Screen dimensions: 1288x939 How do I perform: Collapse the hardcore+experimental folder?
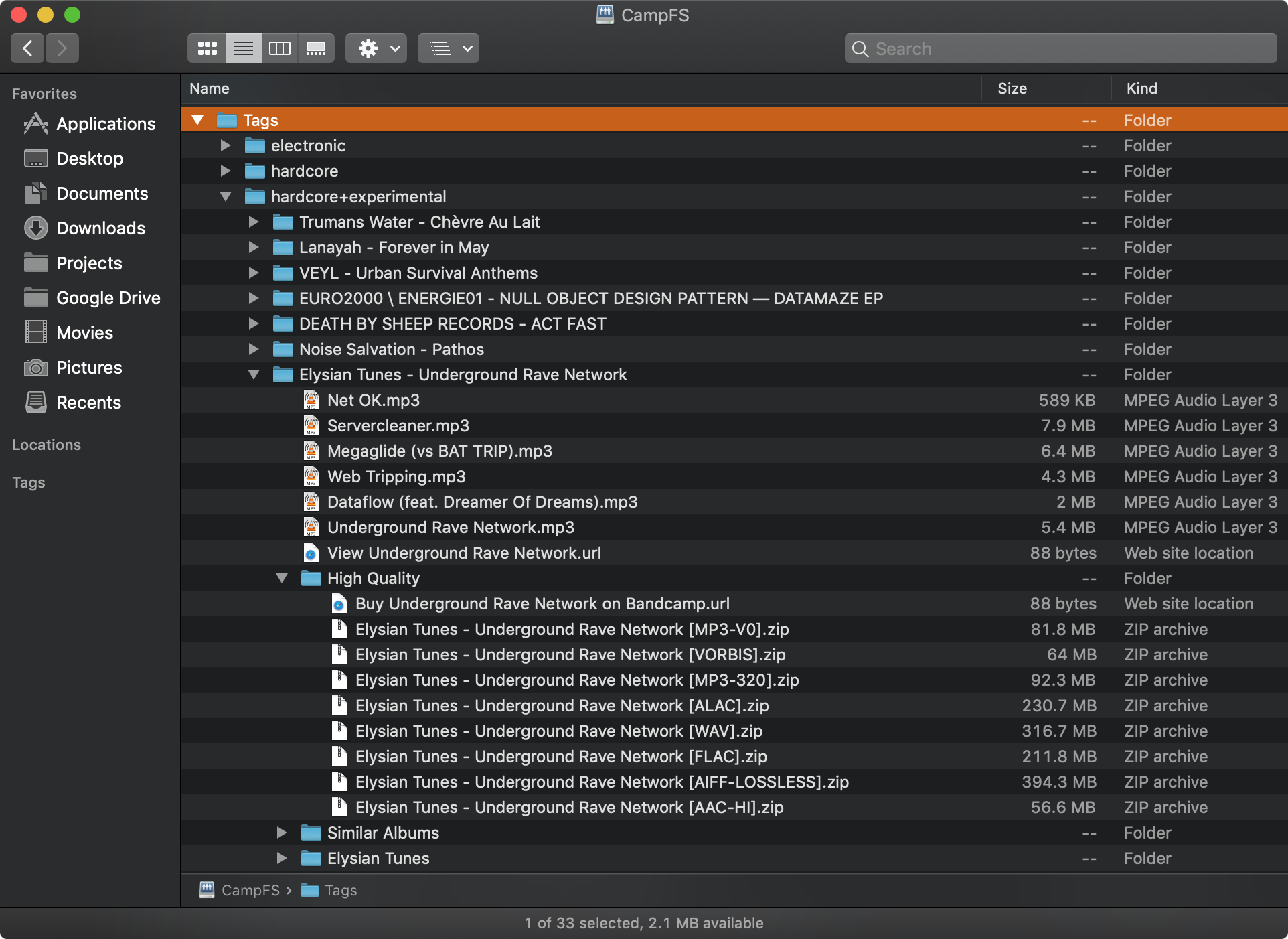(226, 197)
